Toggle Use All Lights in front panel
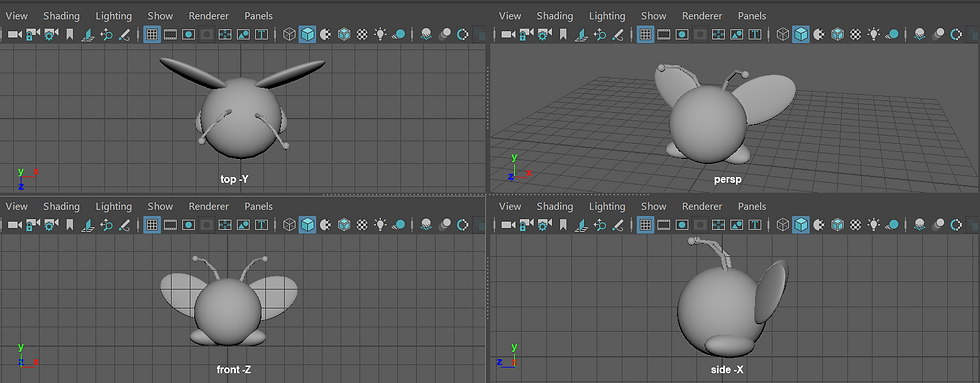Viewport: 980px width, 383px height. coord(380,224)
